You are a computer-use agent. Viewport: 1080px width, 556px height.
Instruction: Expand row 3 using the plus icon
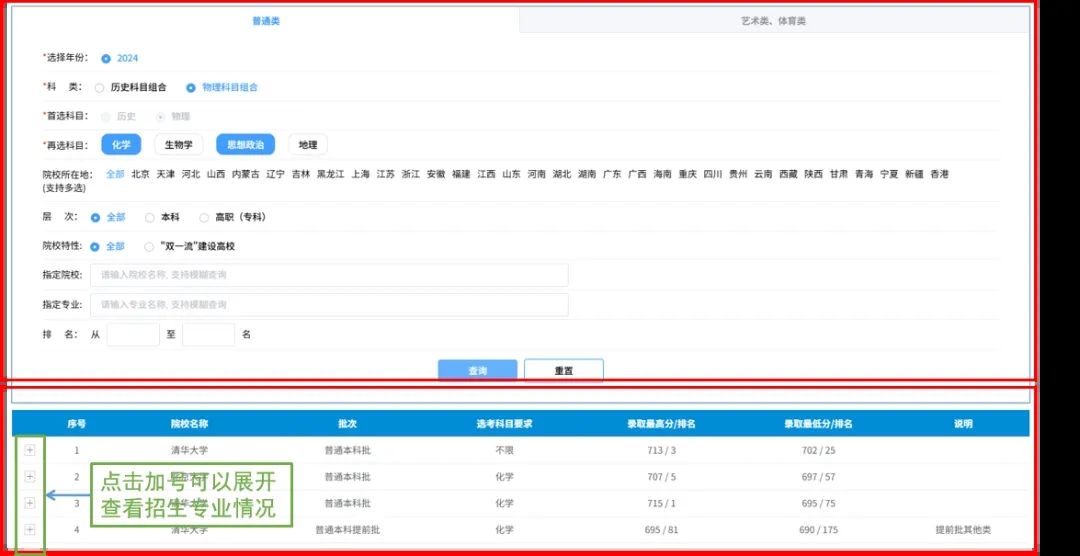pyautogui.click(x=30, y=502)
